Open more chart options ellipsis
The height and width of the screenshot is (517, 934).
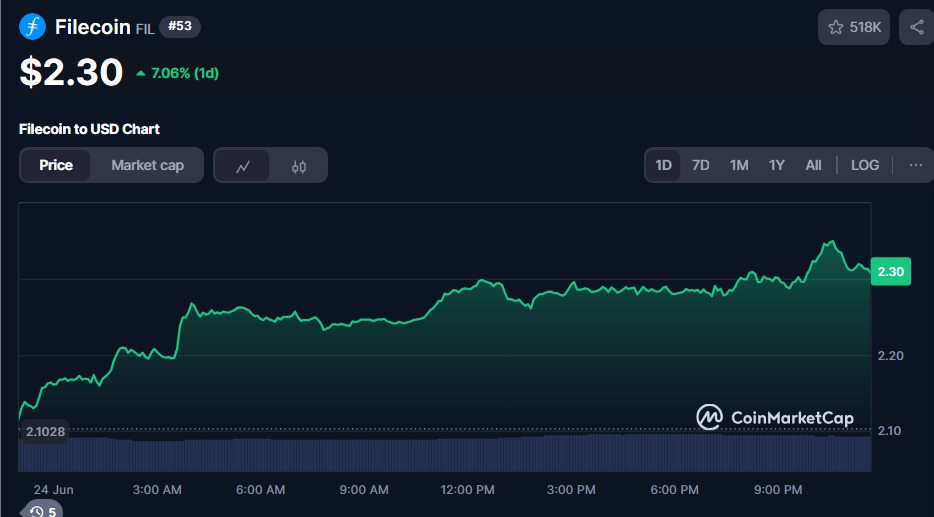[916, 165]
